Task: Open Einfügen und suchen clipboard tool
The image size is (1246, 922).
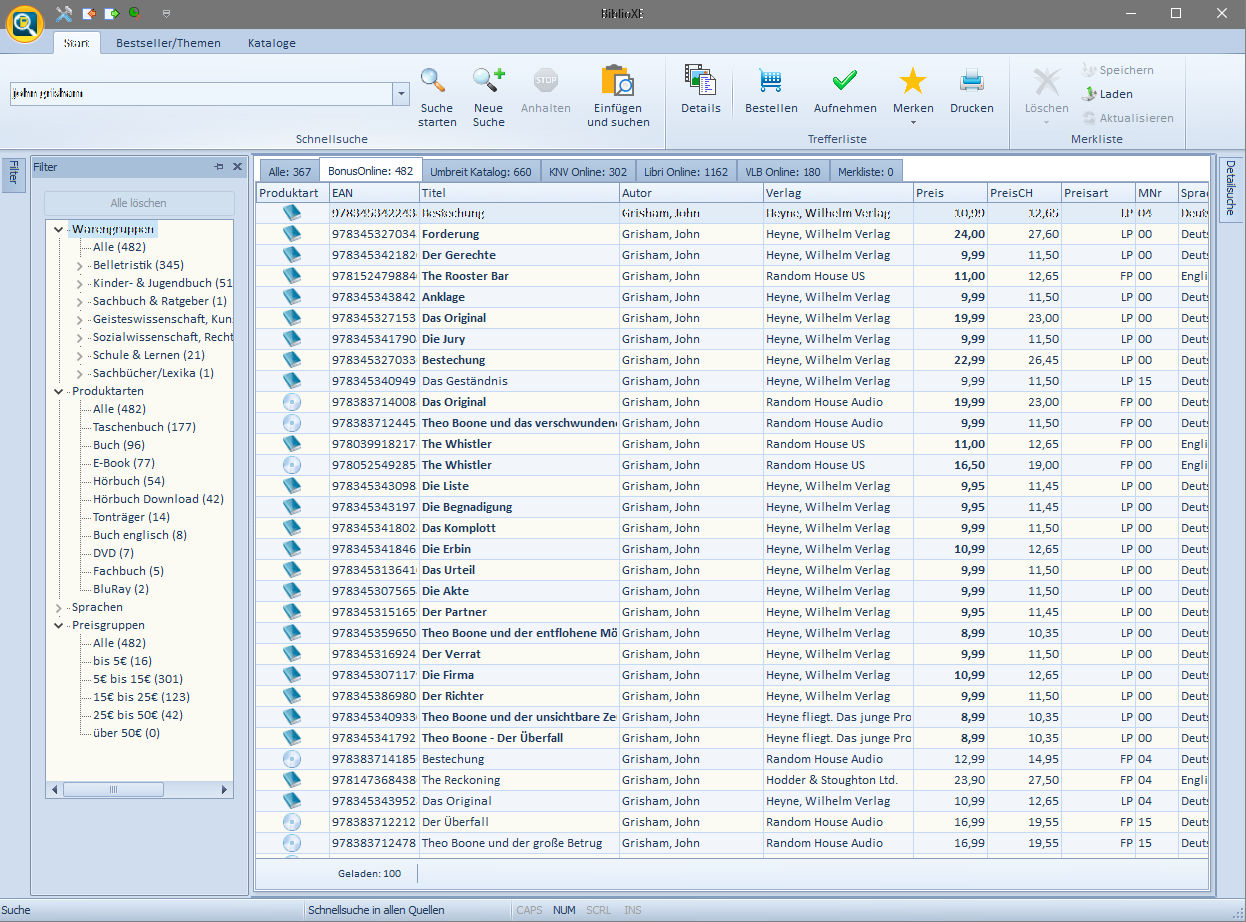Action: 618,81
